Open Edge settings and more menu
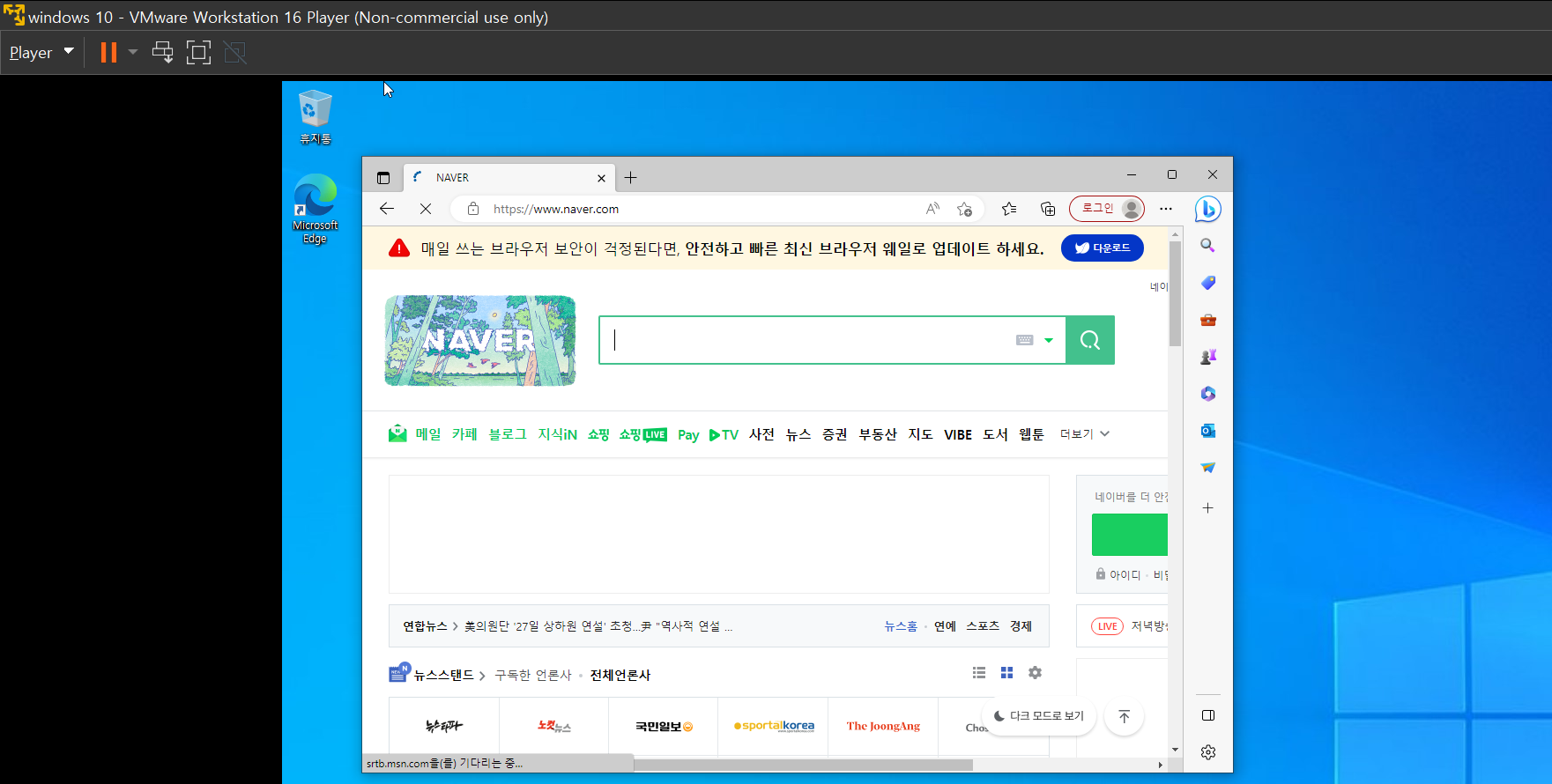1552x784 pixels. (x=1166, y=209)
